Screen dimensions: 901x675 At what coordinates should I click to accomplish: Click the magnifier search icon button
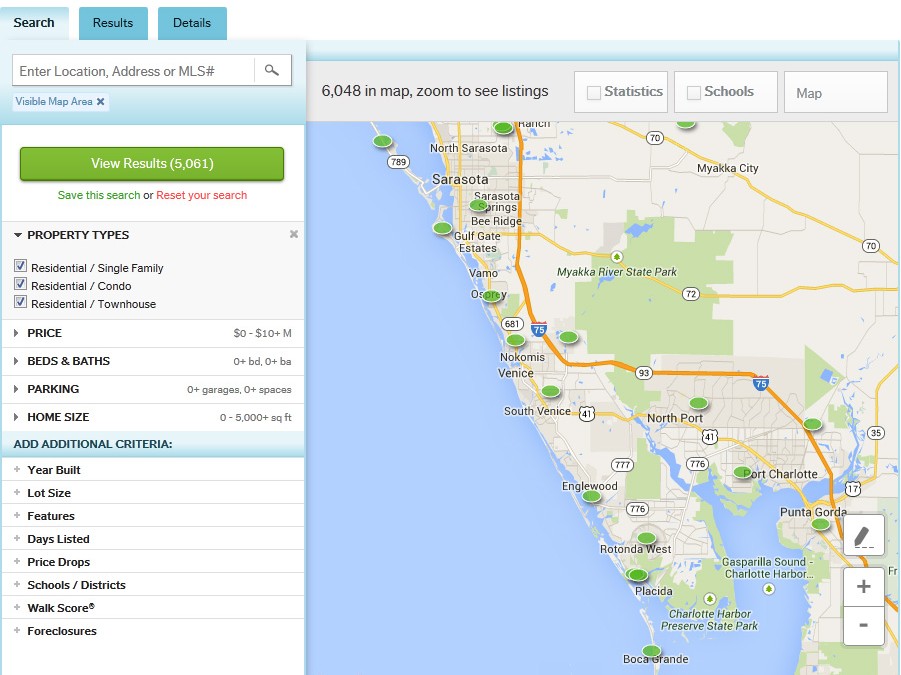click(272, 71)
